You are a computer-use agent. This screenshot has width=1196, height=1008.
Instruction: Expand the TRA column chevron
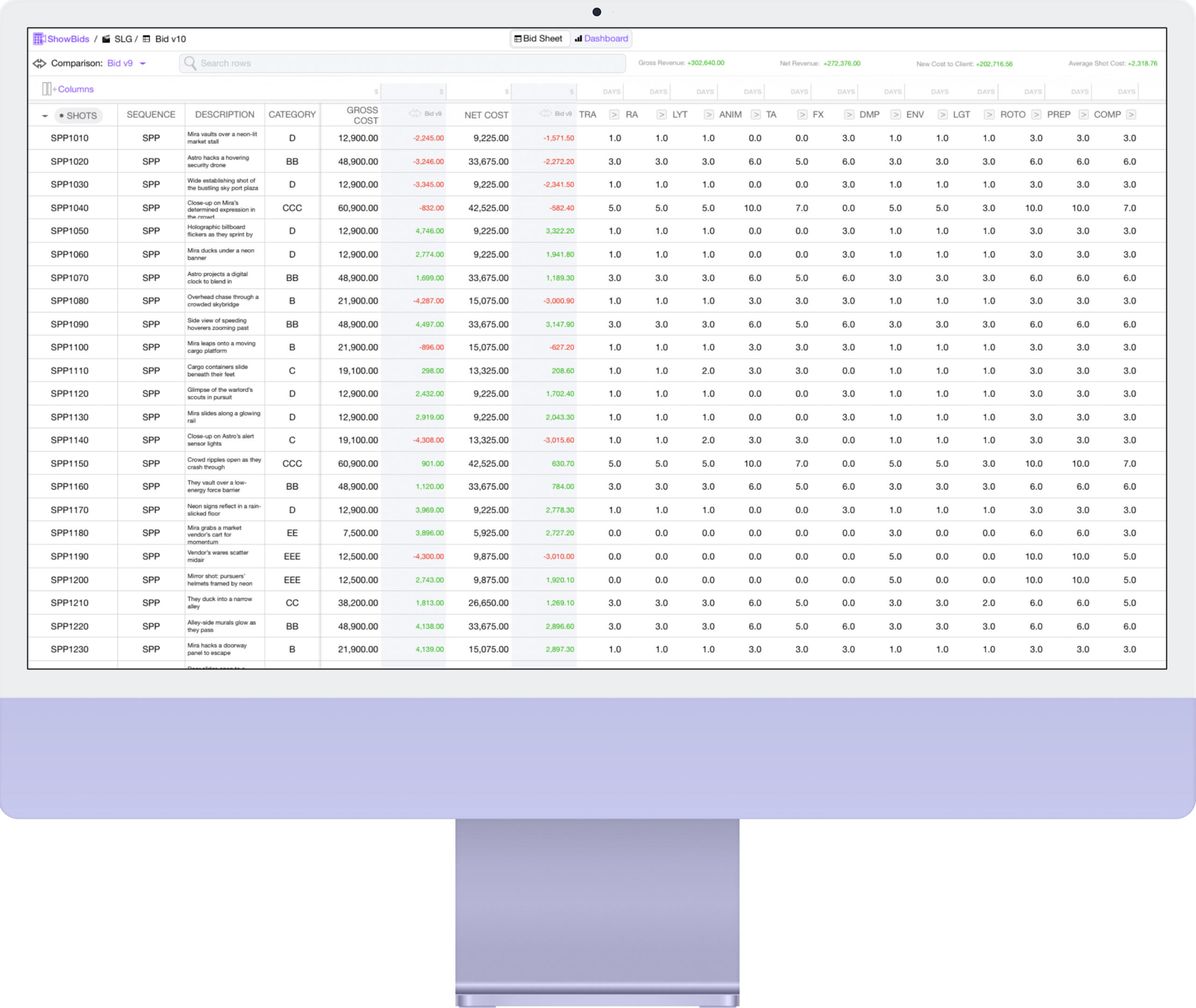[614, 115]
